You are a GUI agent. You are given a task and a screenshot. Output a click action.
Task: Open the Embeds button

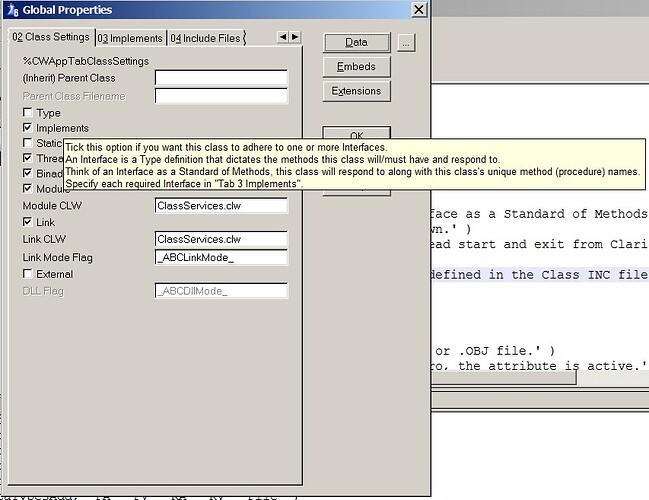click(x=356, y=67)
